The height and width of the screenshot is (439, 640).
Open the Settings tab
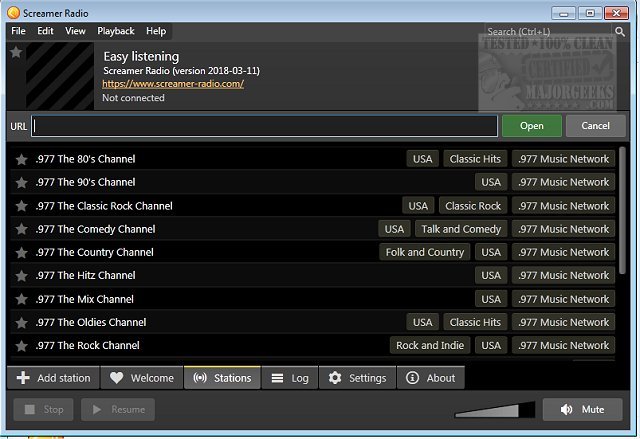pyautogui.click(x=358, y=378)
